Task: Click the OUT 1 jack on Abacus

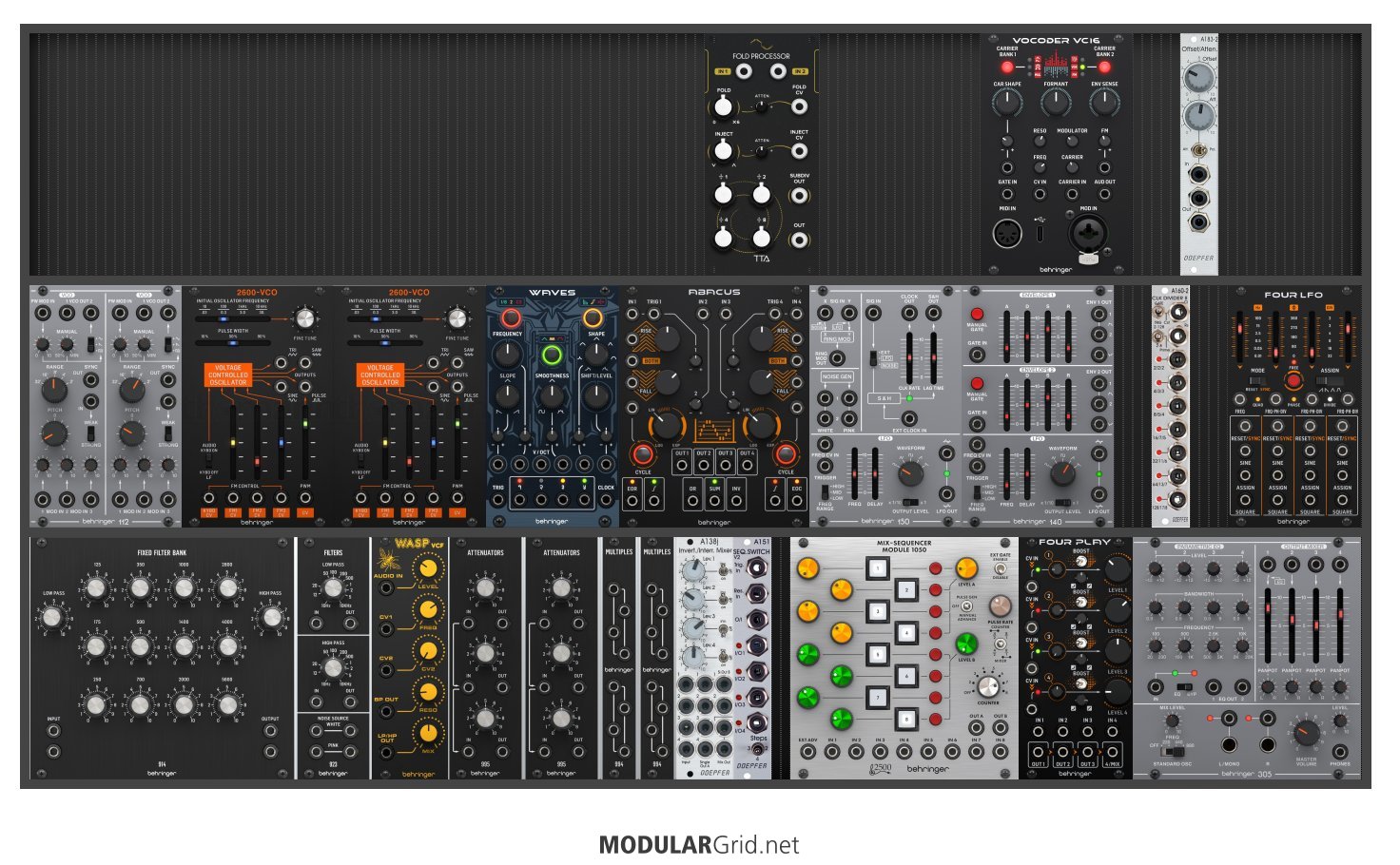Action: [x=682, y=467]
